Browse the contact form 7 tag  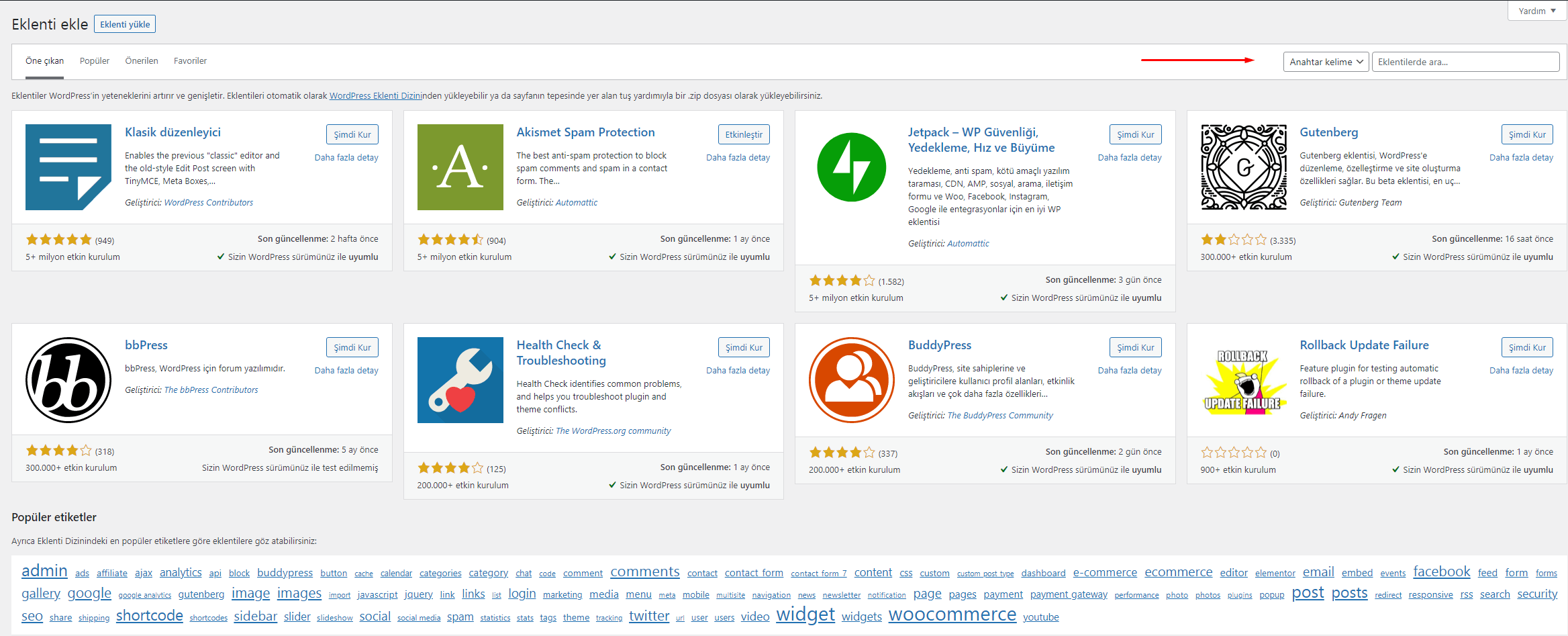tap(819, 574)
